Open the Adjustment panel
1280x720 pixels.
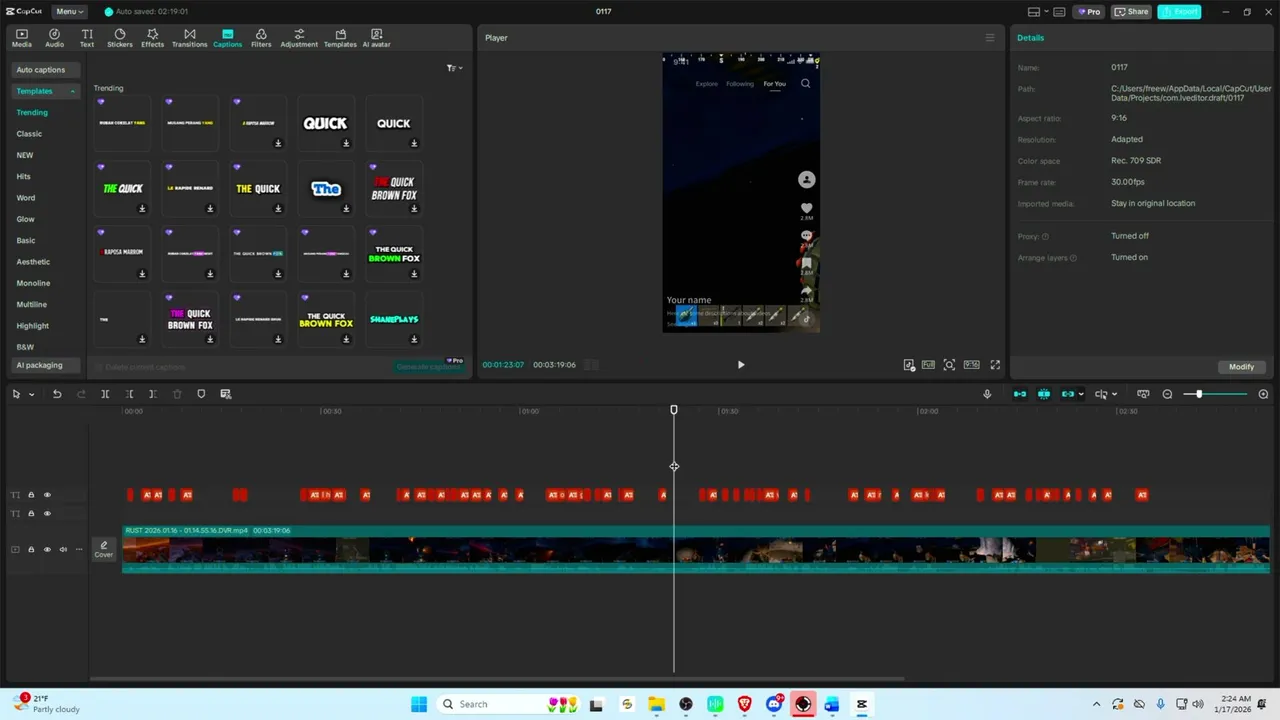point(299,38)
